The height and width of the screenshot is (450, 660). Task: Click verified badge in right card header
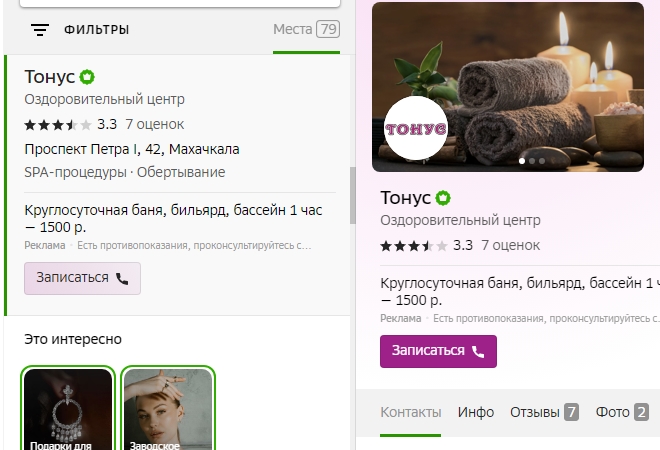tap(444, 197)
